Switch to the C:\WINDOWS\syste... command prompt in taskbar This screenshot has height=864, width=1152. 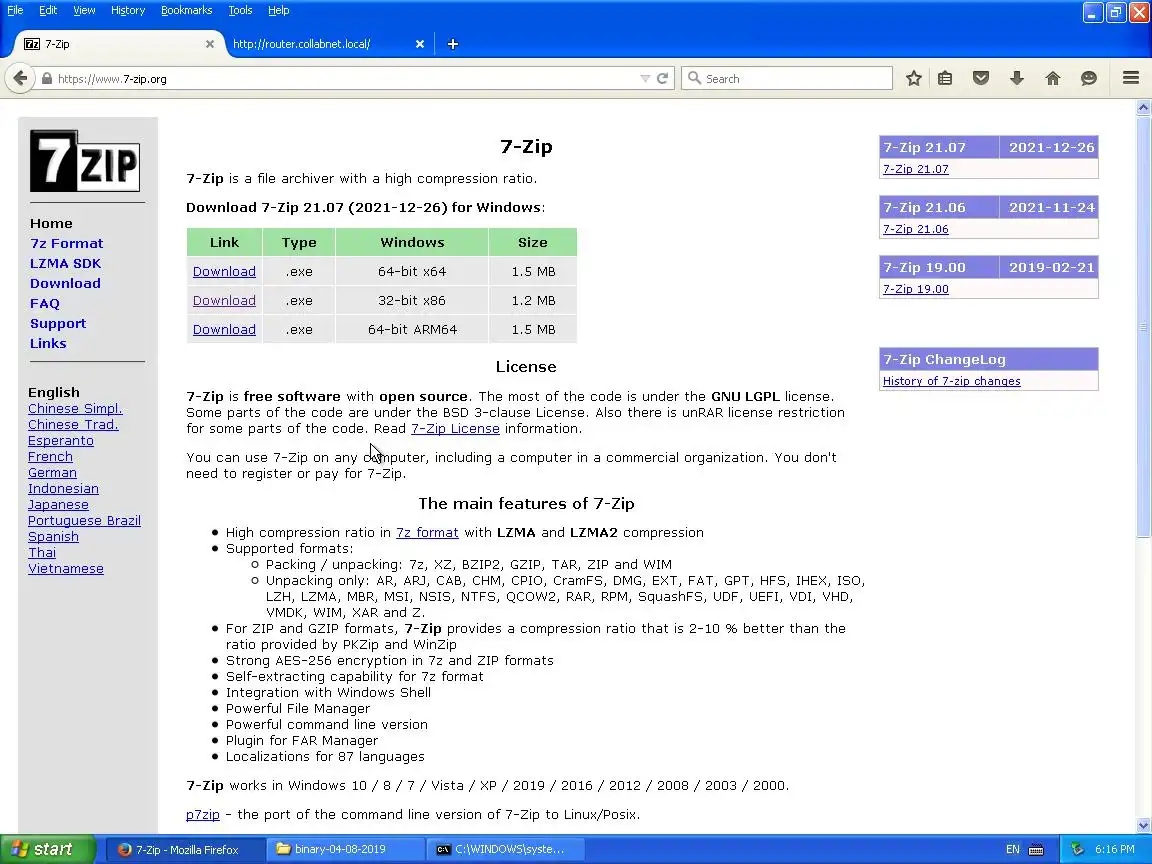[x=504, y=849]
